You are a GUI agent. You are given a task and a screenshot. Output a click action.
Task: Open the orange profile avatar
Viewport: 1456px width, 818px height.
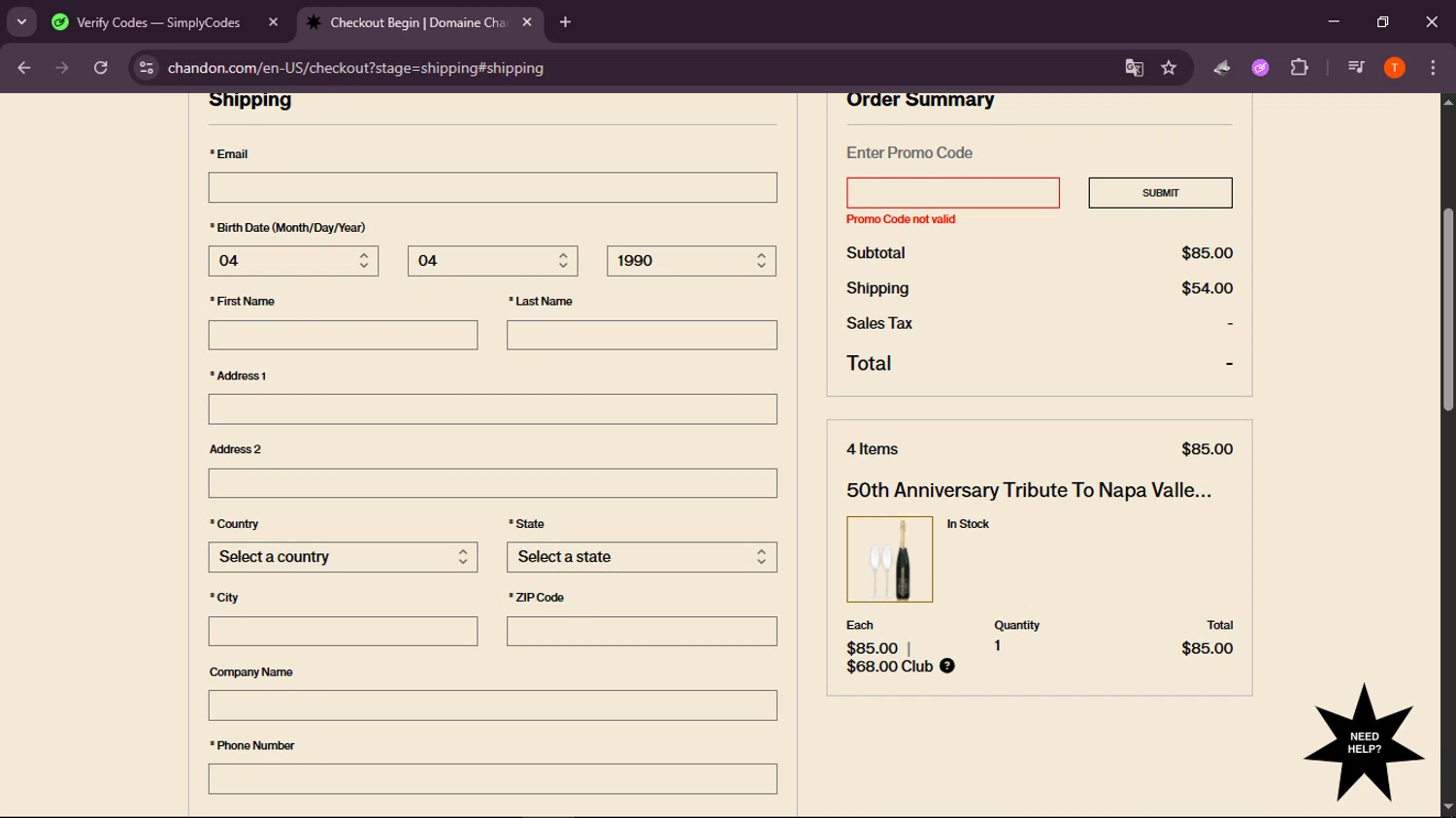[x=1395, y=68]
